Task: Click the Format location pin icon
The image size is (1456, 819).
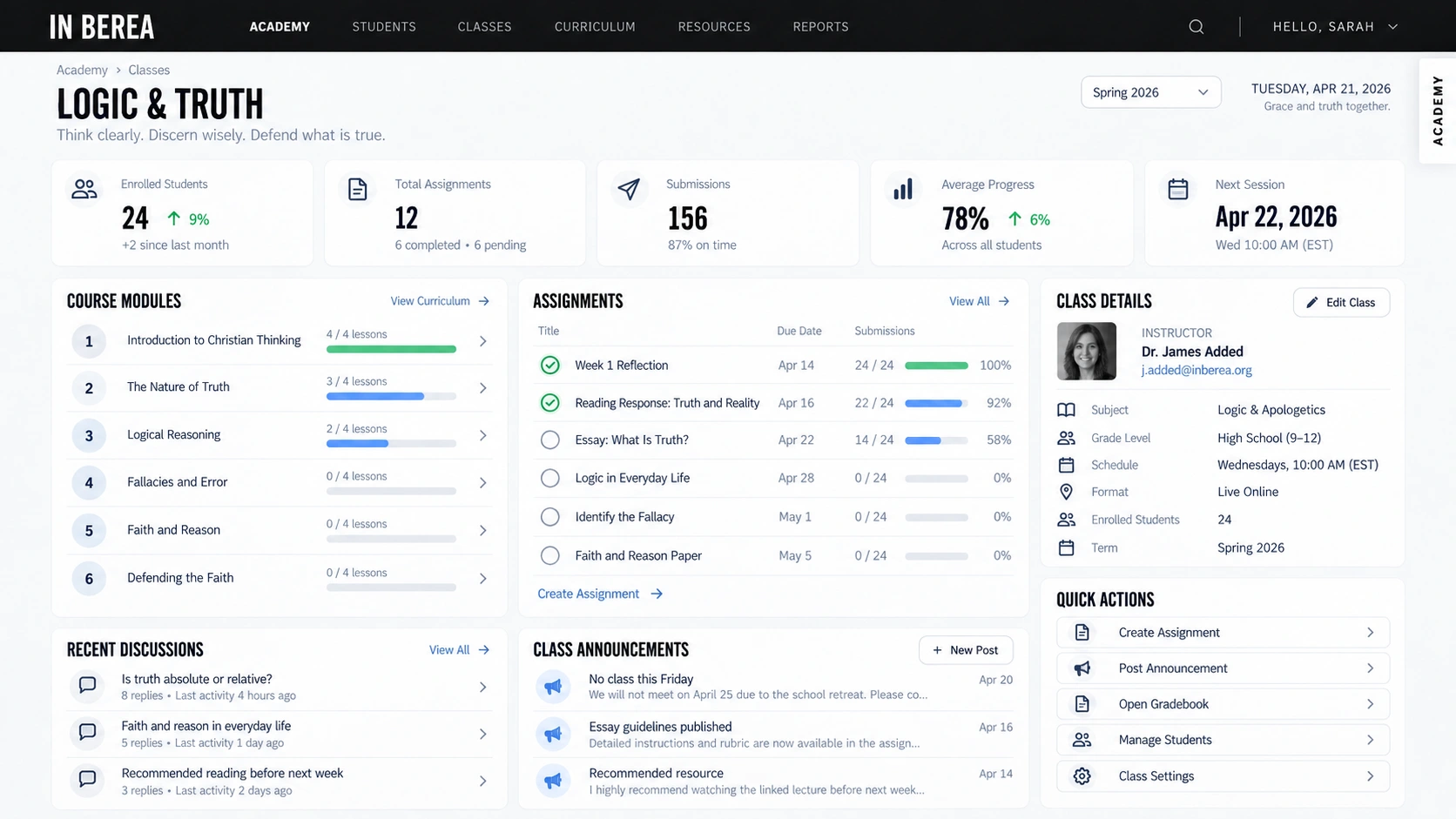Action: click(x=1066, y=493)
